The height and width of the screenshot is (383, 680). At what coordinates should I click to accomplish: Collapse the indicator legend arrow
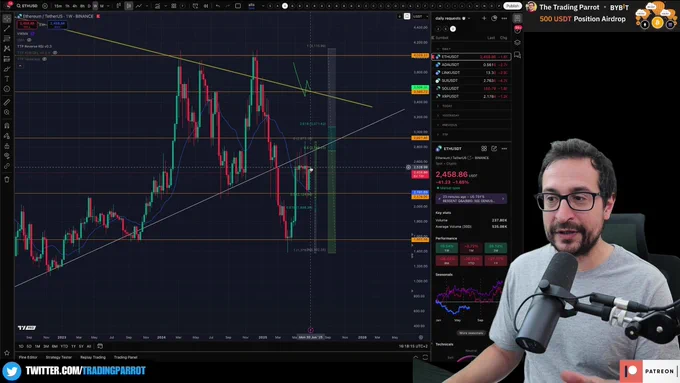click(x=20, y=65)
